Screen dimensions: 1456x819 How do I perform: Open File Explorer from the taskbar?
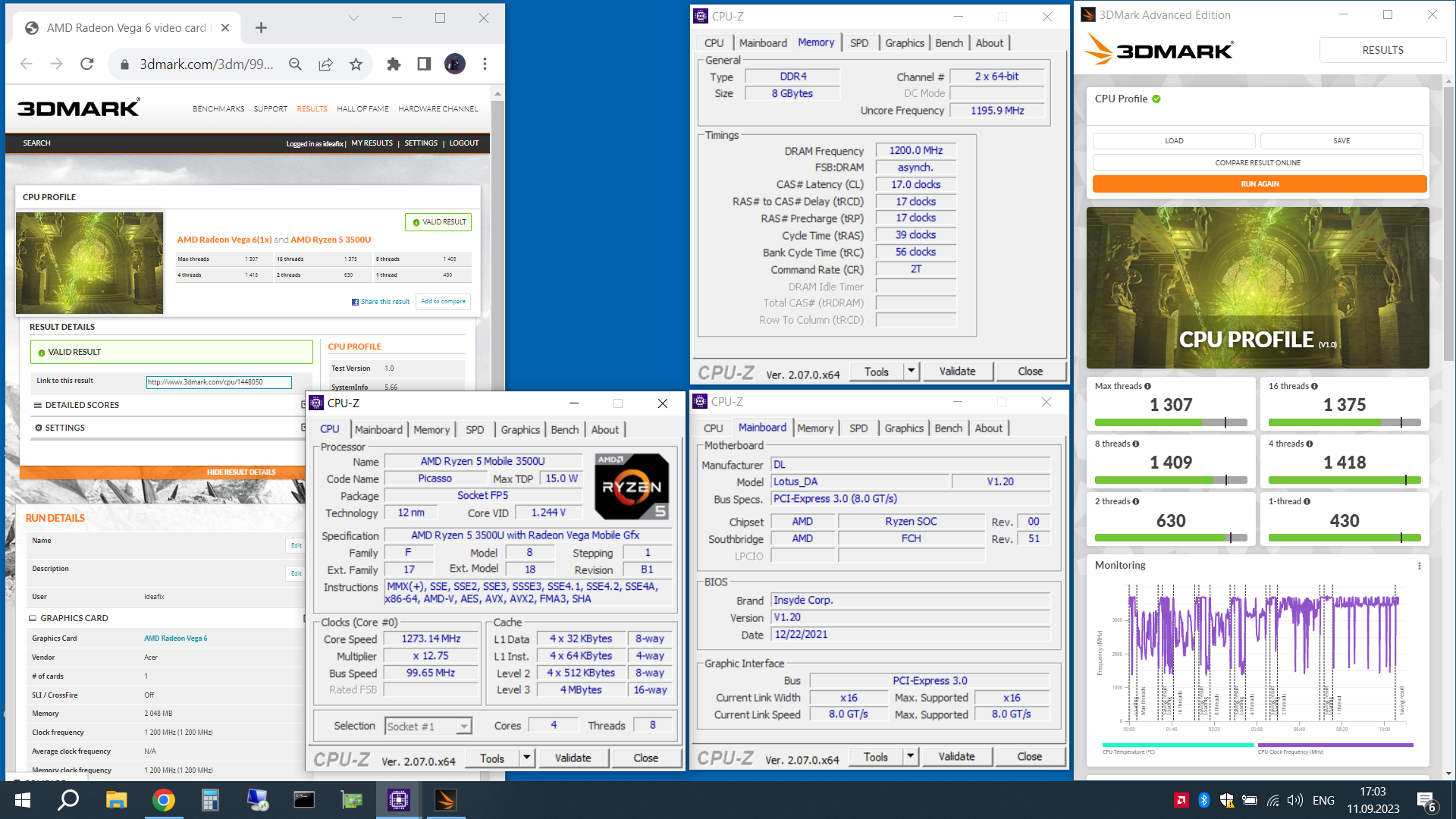coord(116,800)
